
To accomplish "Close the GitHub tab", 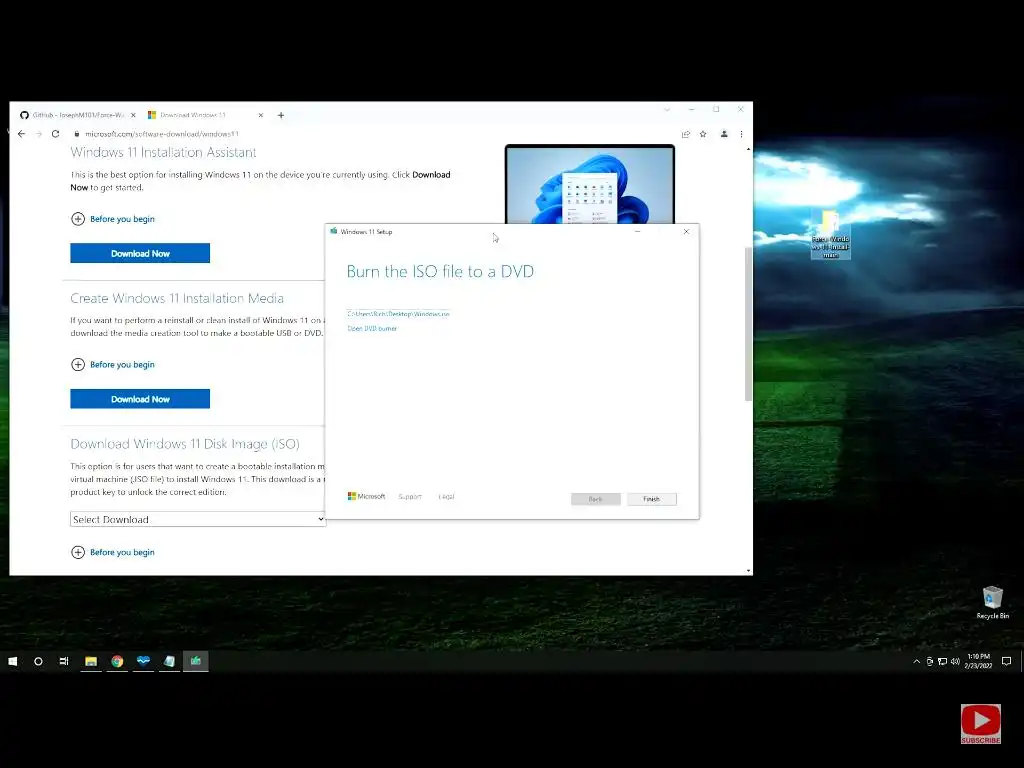I will pos(133,115).
